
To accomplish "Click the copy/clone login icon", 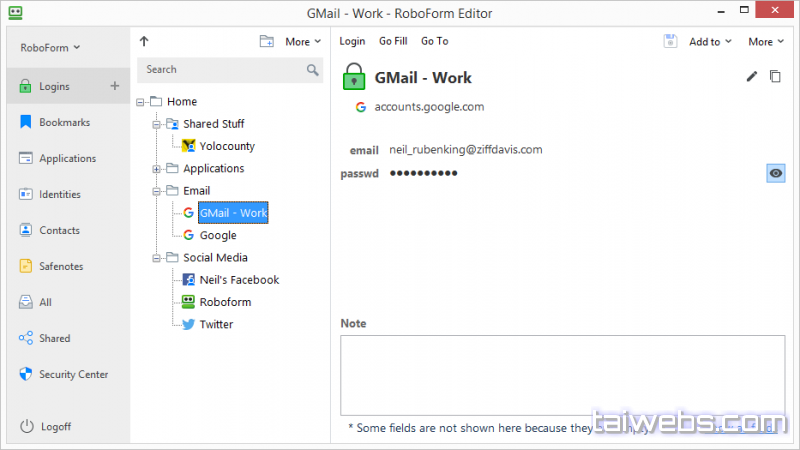I will point(775,77).
